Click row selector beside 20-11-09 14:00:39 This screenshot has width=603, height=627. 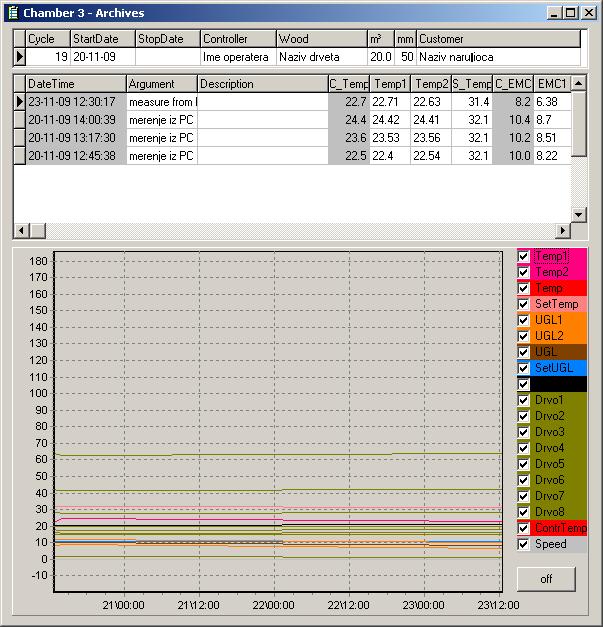[x=20, y=120]
